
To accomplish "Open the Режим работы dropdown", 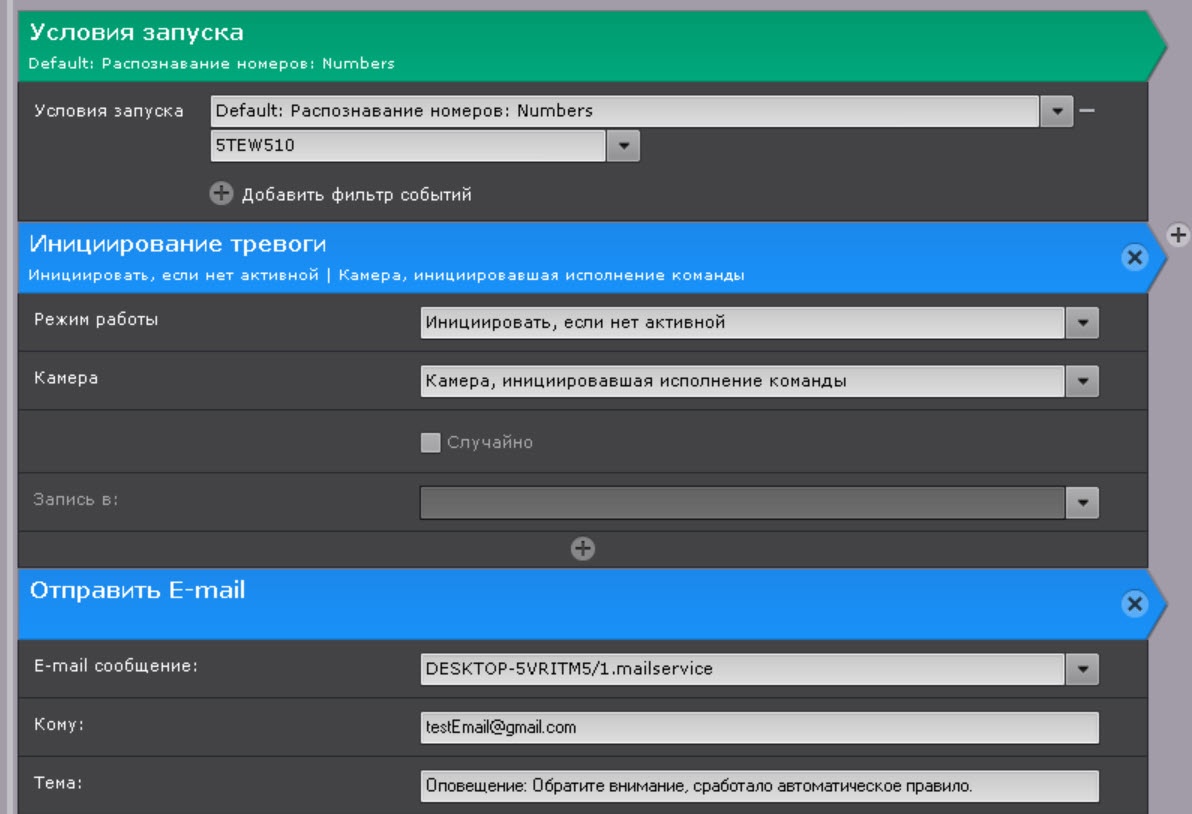I will pyautogui.click(x=1082, y=323).
